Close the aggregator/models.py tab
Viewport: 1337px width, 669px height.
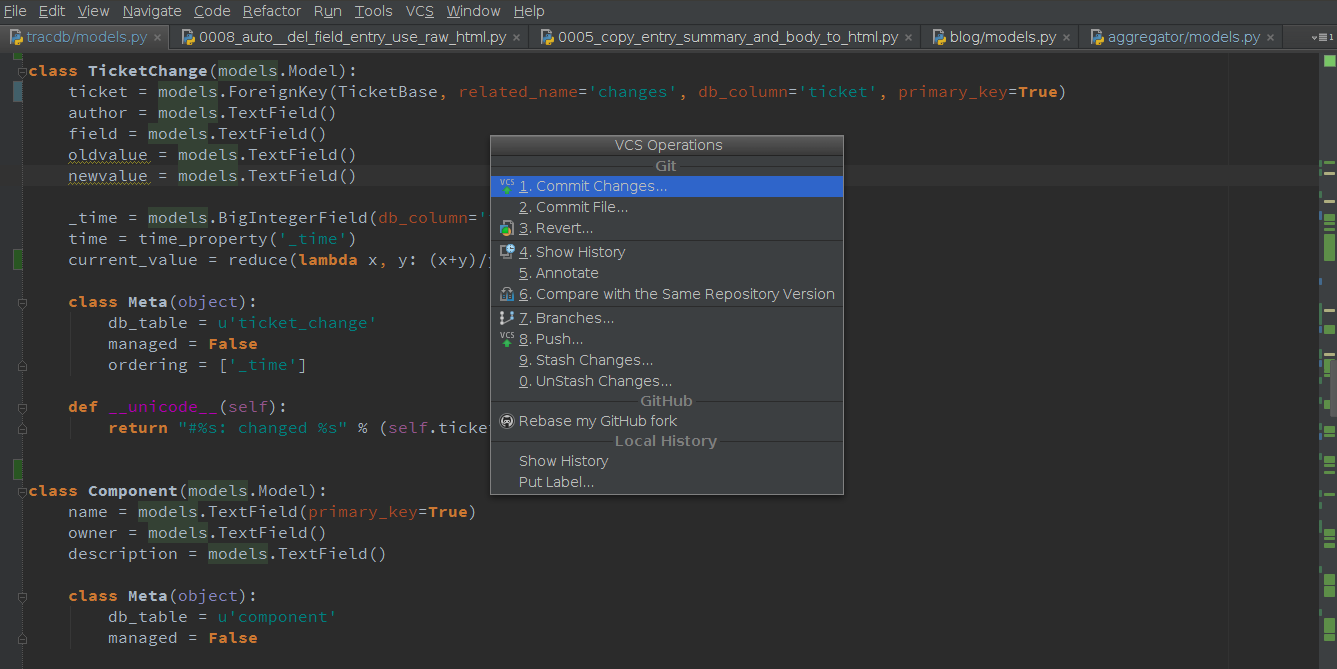(x=1270, y=38)
